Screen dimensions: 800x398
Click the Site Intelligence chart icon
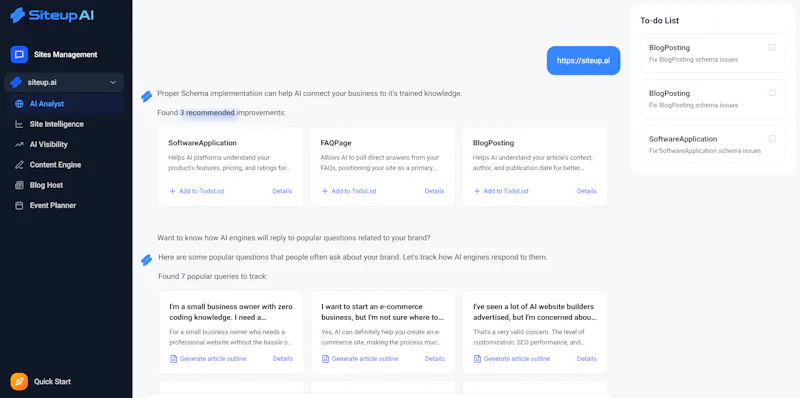[x=19, y=124]
